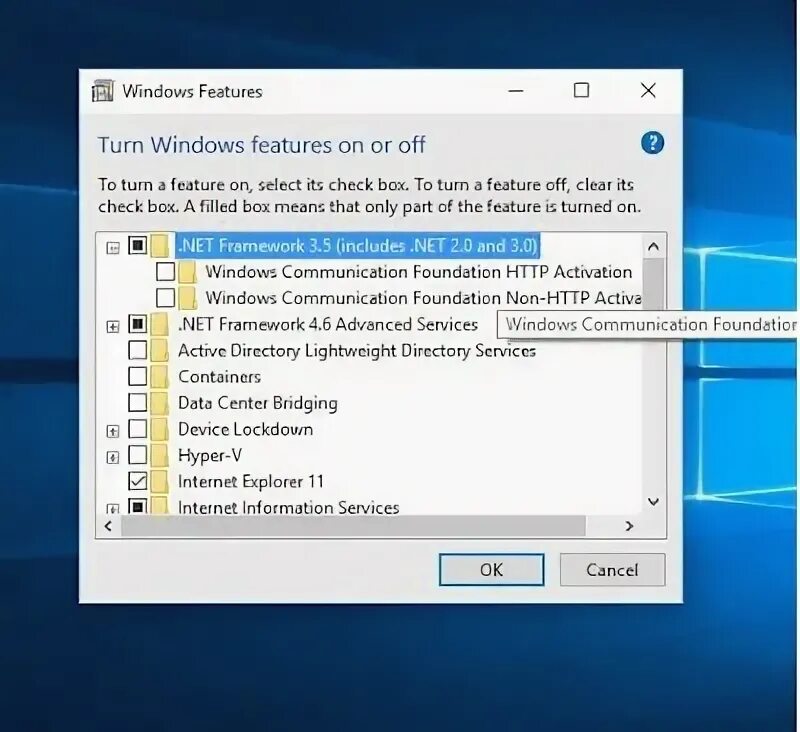Toggle the Internet Information Services checkbox

pos(137,506)
